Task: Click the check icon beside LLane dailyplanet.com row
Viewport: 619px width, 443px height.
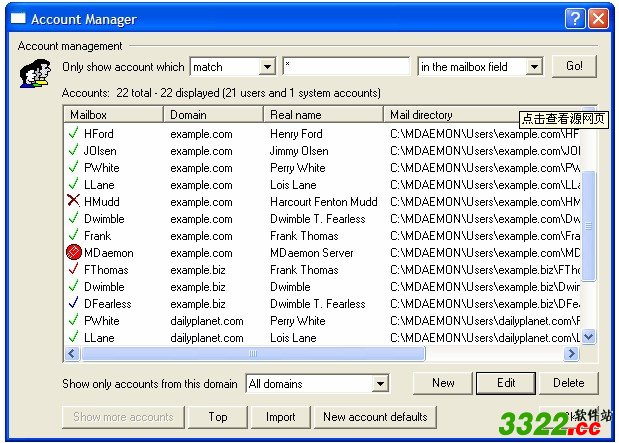Action: coord(73,337)
